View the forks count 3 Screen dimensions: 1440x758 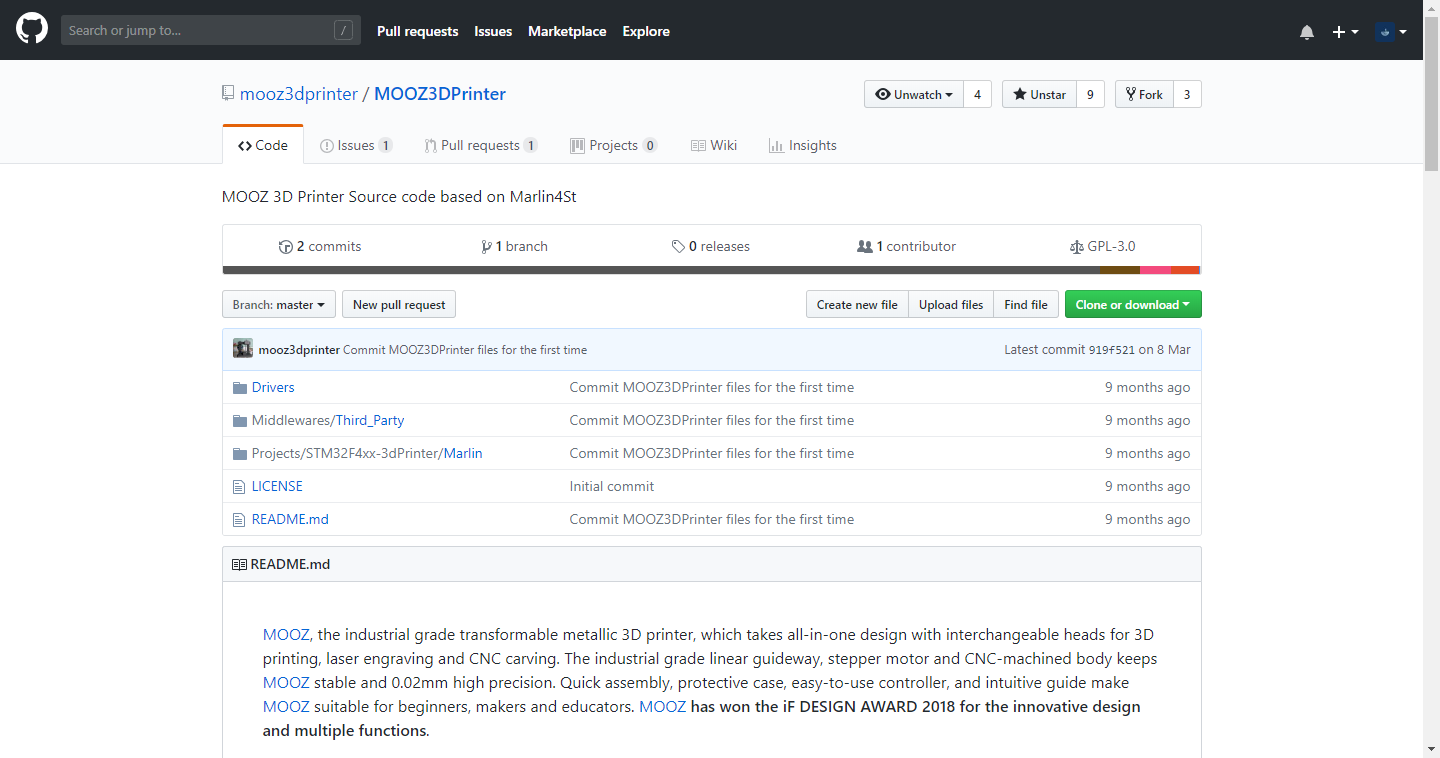pos(1187,94)
